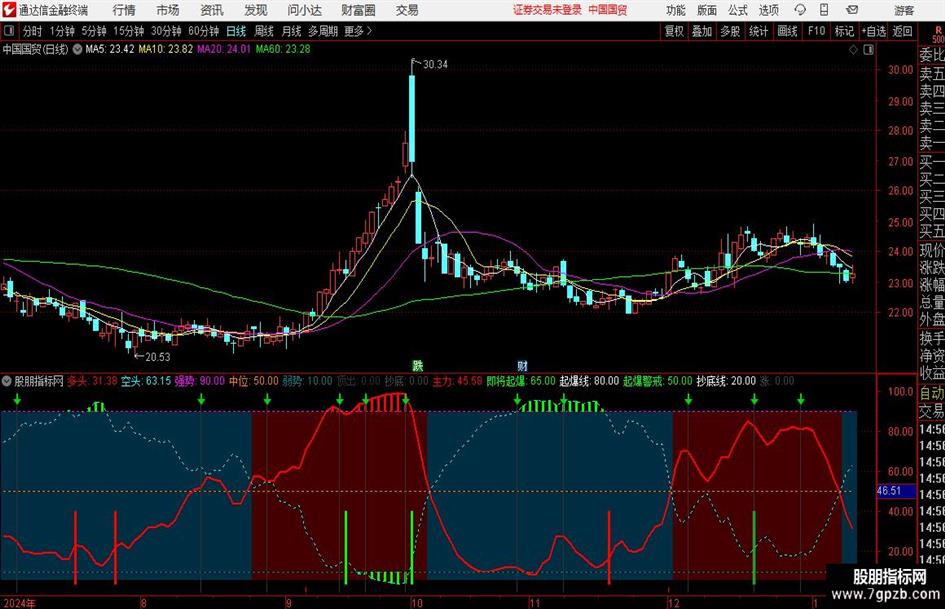Click the MA20: 24.01 value label
The image size is (945, 609).
click(x=224, y=49)
